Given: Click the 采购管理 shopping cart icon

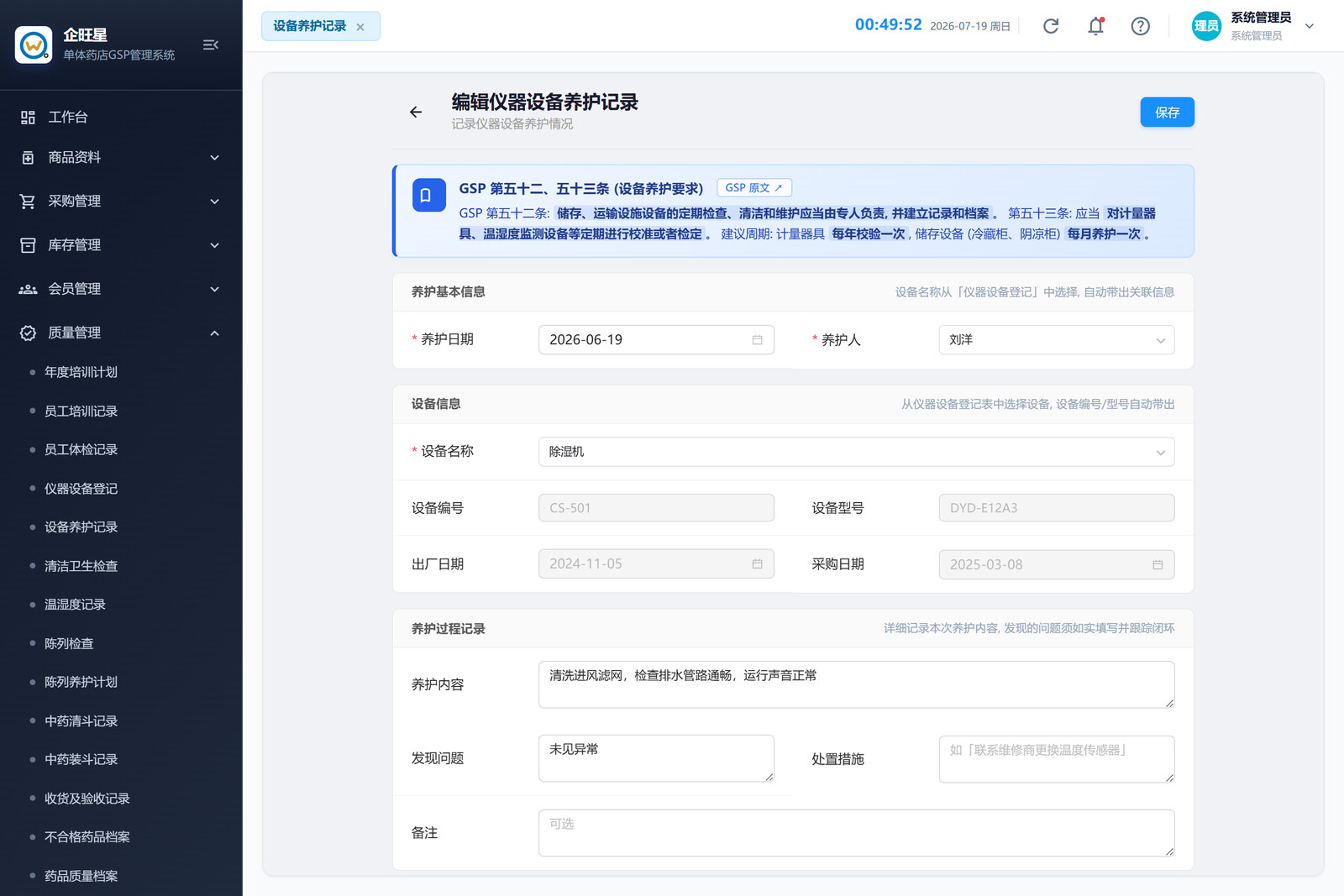Looking at the screenshot, I should click(x=28, y=202).
